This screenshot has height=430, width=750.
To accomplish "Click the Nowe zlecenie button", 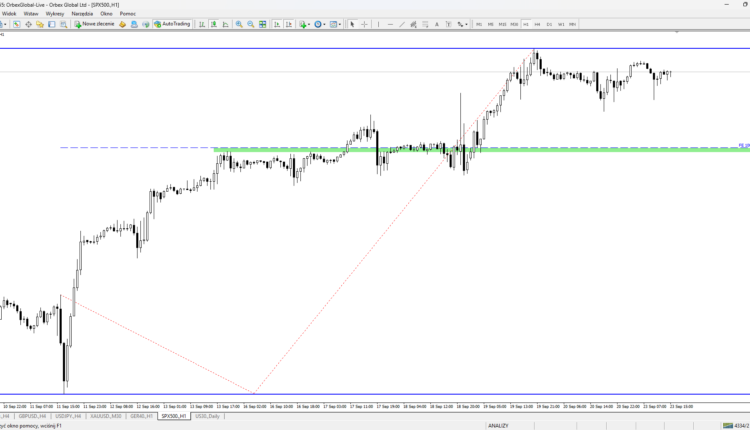I will click(94, 24).
